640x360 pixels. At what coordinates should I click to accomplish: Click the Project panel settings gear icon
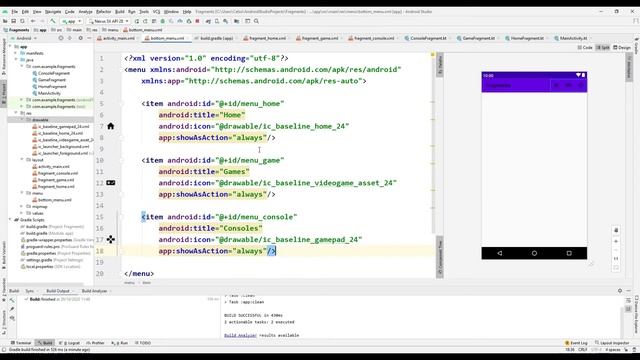(x=80, y=38)
